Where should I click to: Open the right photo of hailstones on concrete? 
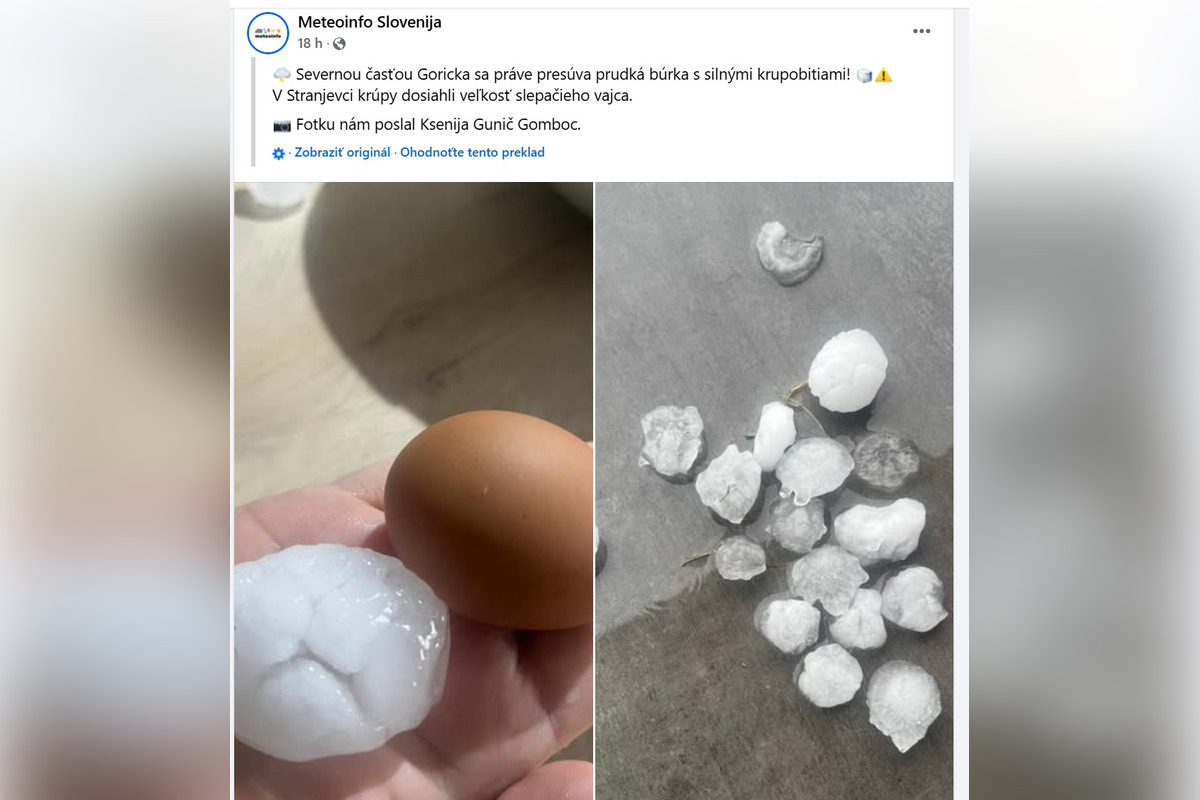pos(773,490)
